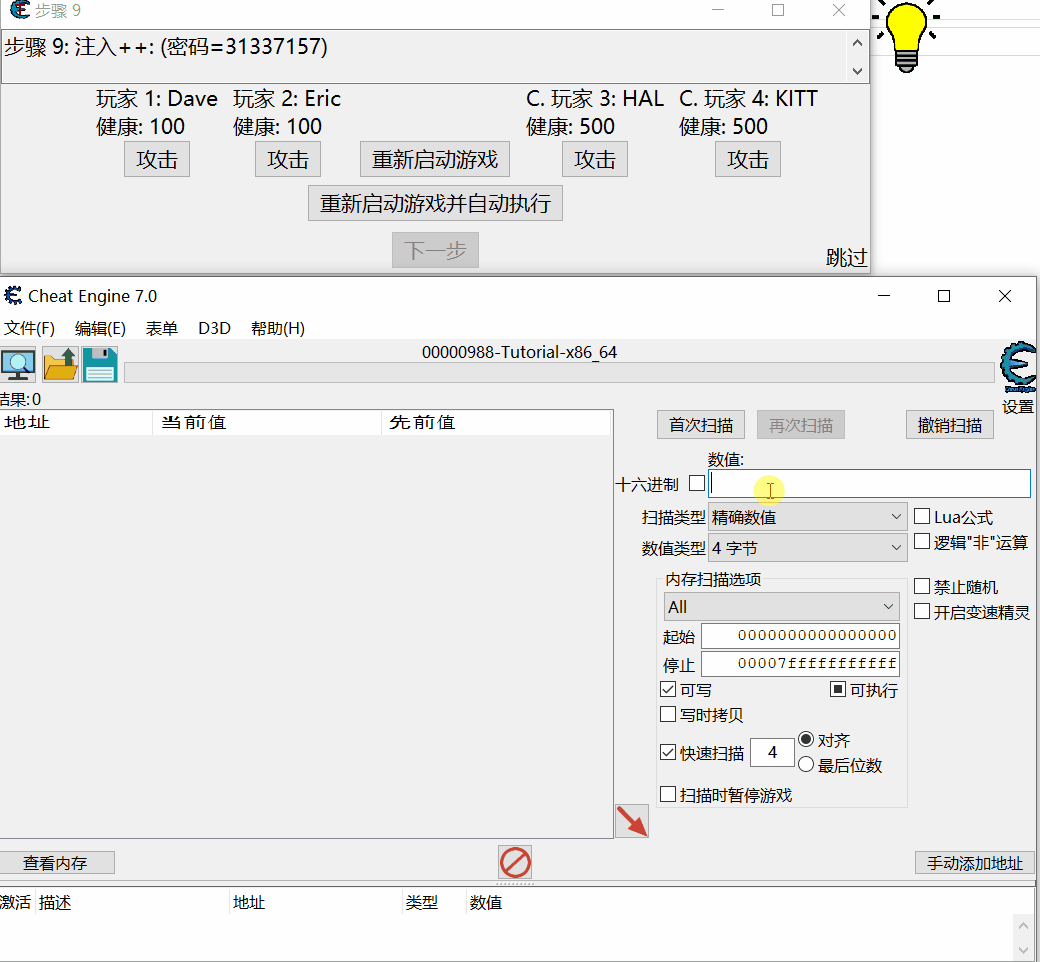Click the Cheat Engine logo above 设置
Image resolution: width=1040 pixels, height=962 pixels.
coord(1018,367)
